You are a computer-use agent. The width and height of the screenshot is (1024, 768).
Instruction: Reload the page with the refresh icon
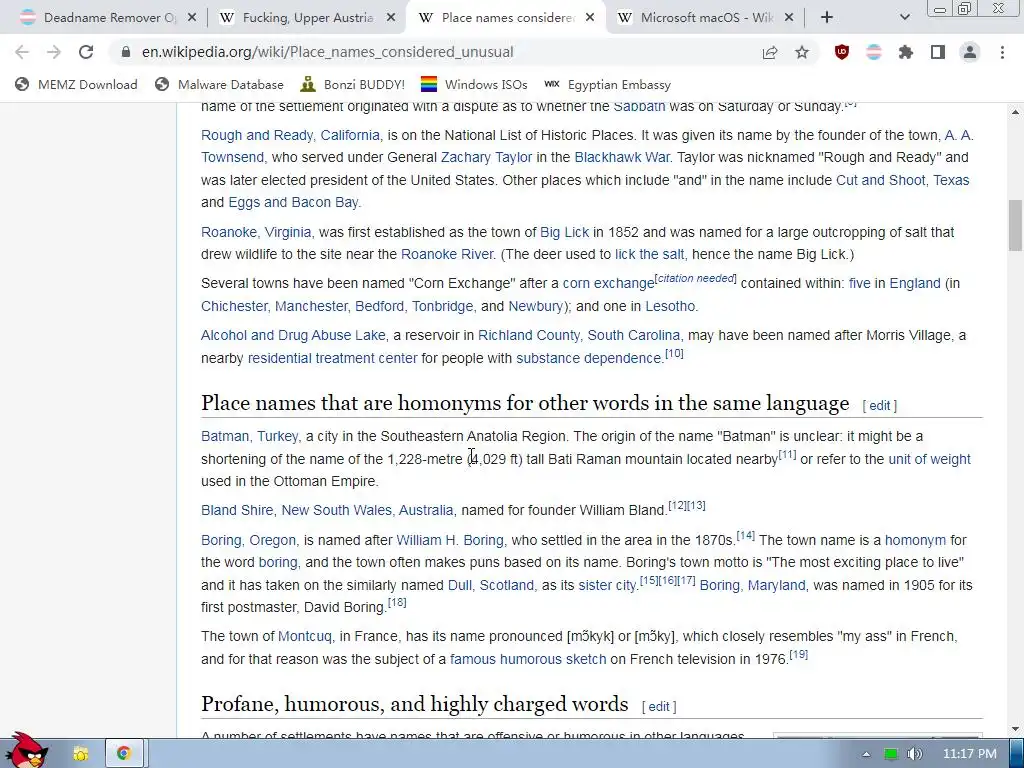tap(86, 52)
